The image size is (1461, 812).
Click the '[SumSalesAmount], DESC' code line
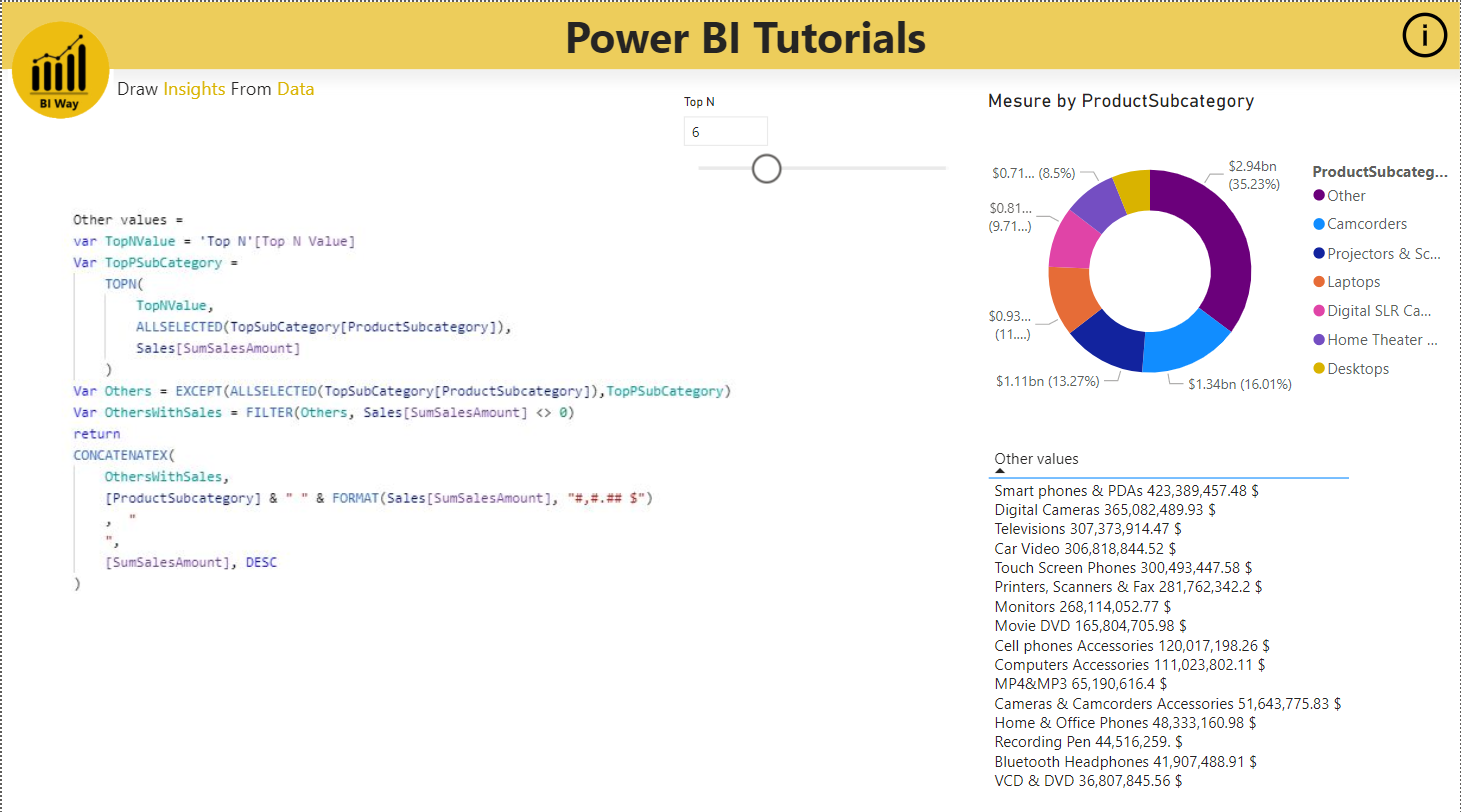pyautogui.click(x=191, y=563)
